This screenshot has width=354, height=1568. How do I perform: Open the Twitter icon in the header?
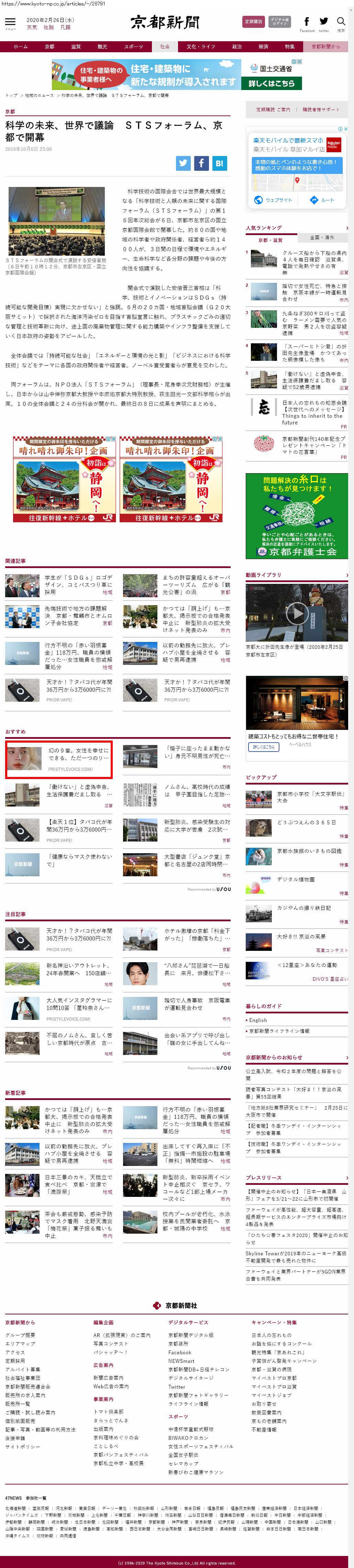(x=323, y=22)
